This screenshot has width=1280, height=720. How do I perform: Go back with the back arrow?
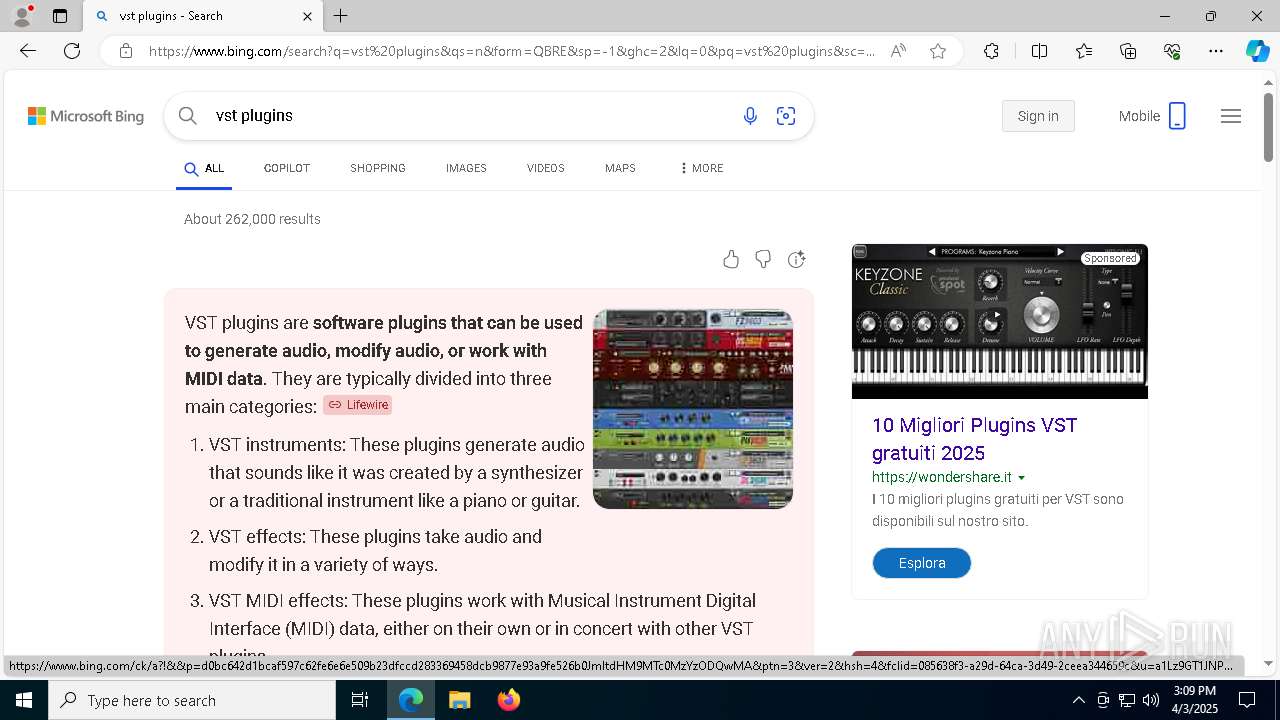[x=28, y=51]
